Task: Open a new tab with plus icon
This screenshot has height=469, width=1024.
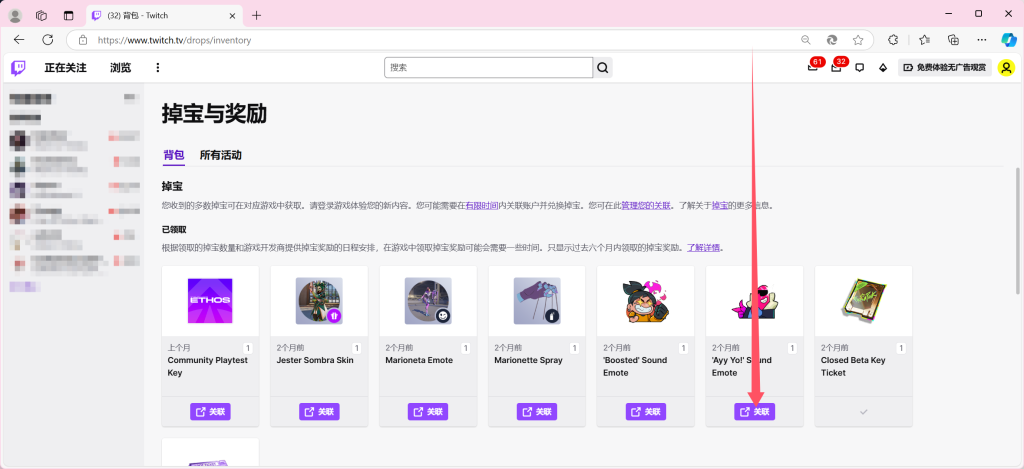Action: [256, 15]
